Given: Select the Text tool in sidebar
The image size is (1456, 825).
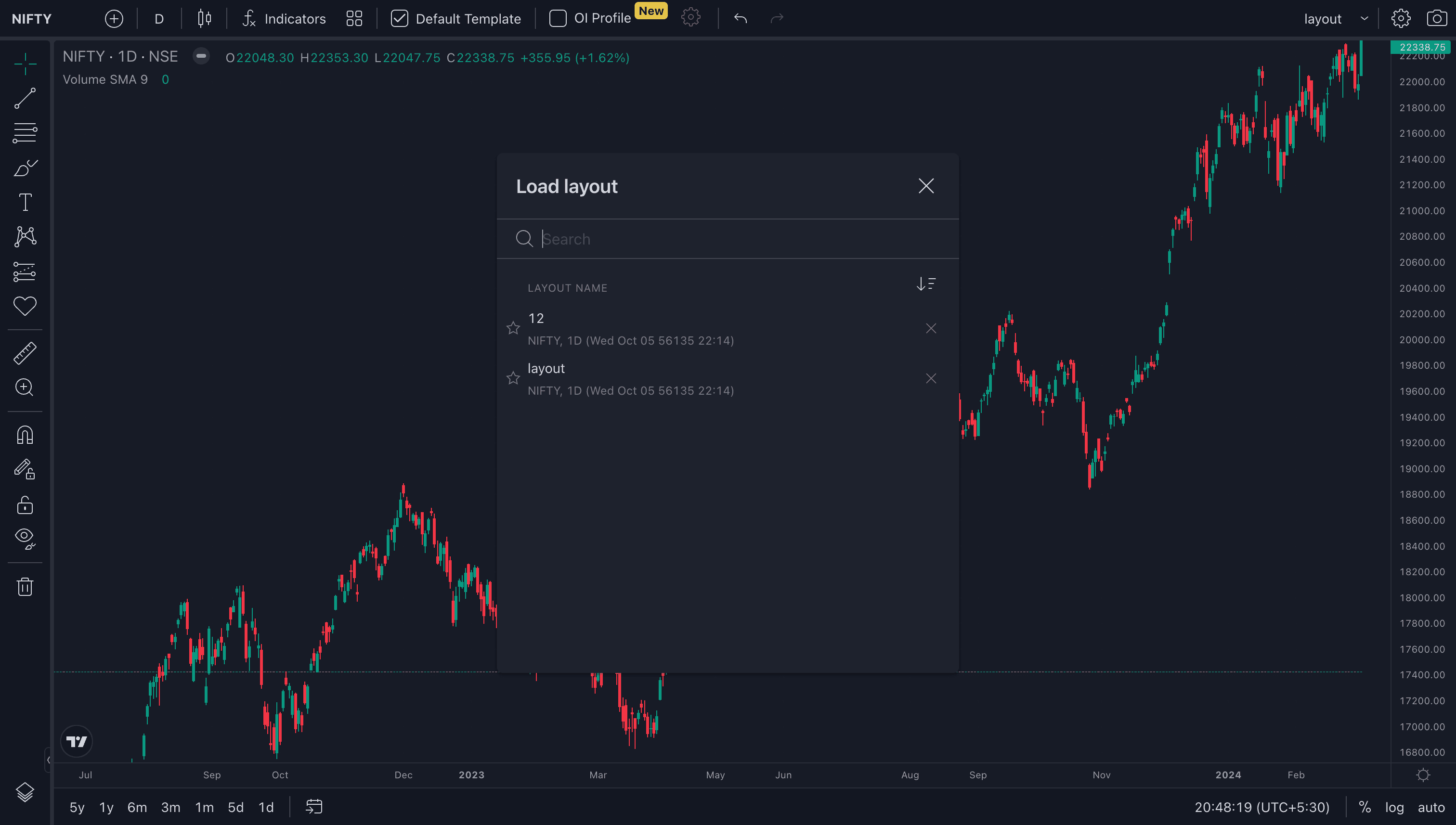Looking at the screenshot, I should pos(25,202).
